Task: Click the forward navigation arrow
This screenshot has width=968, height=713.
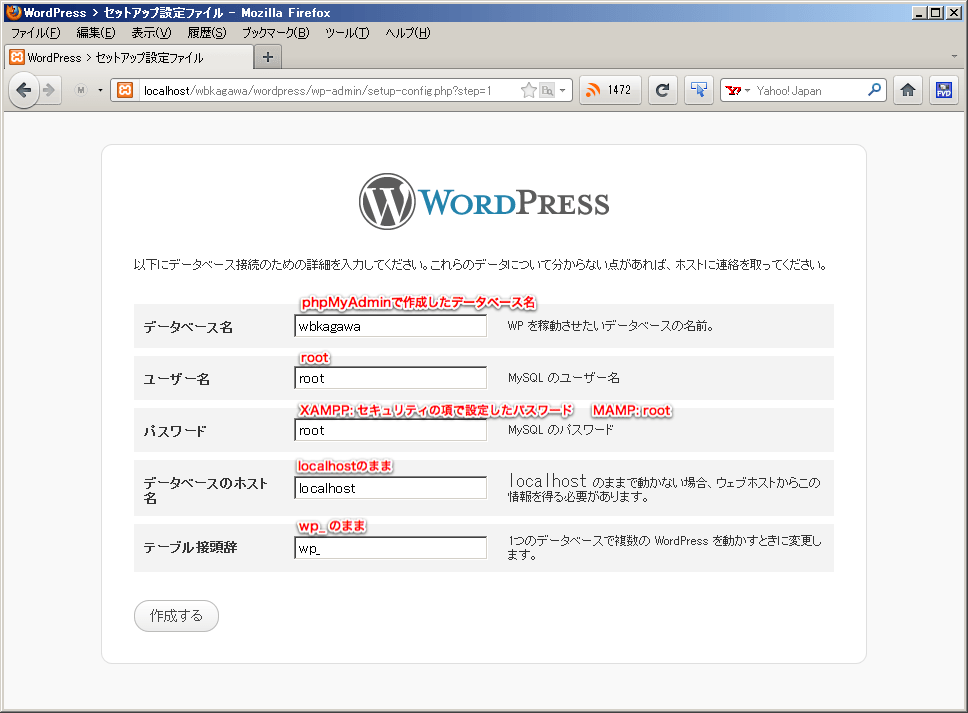Action: point(48,90)
